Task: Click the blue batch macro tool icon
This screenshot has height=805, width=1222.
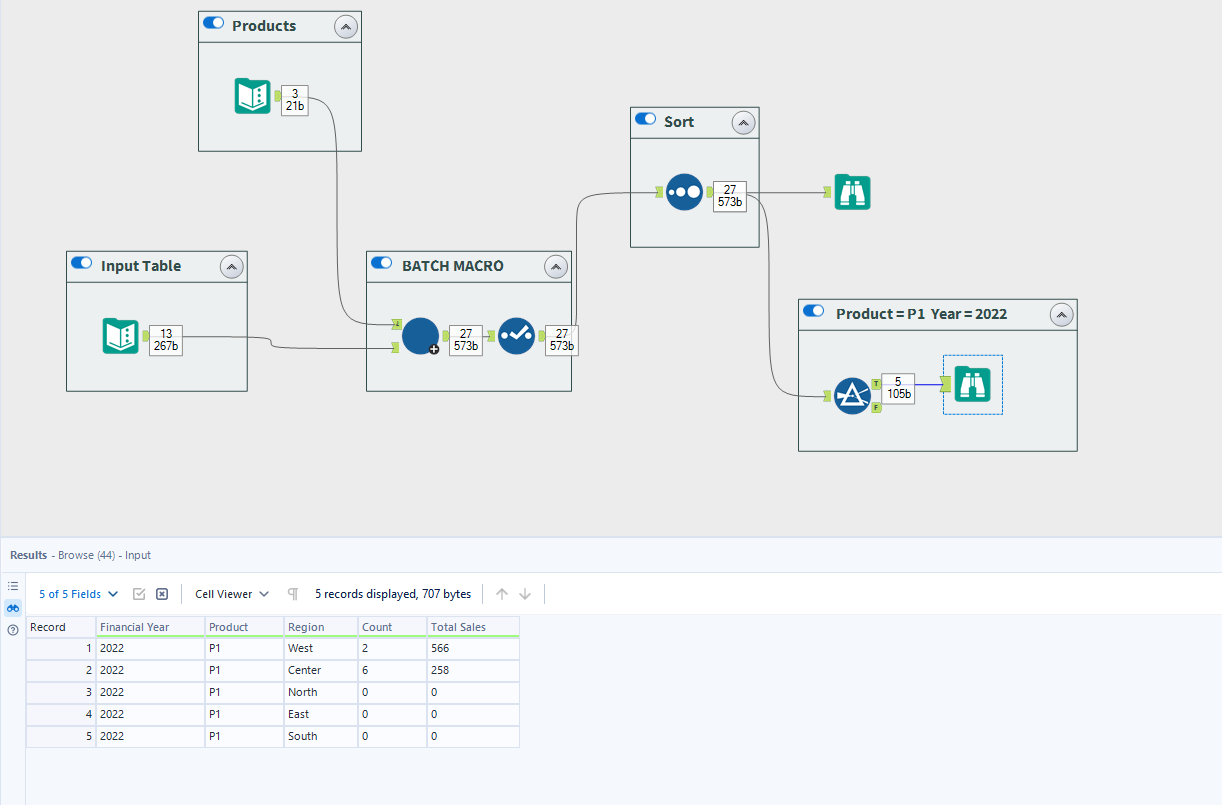Action: 419,336
